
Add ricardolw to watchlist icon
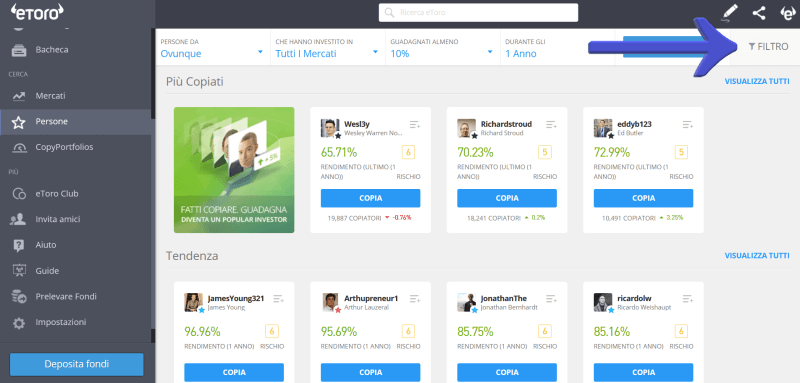(688, 299)
